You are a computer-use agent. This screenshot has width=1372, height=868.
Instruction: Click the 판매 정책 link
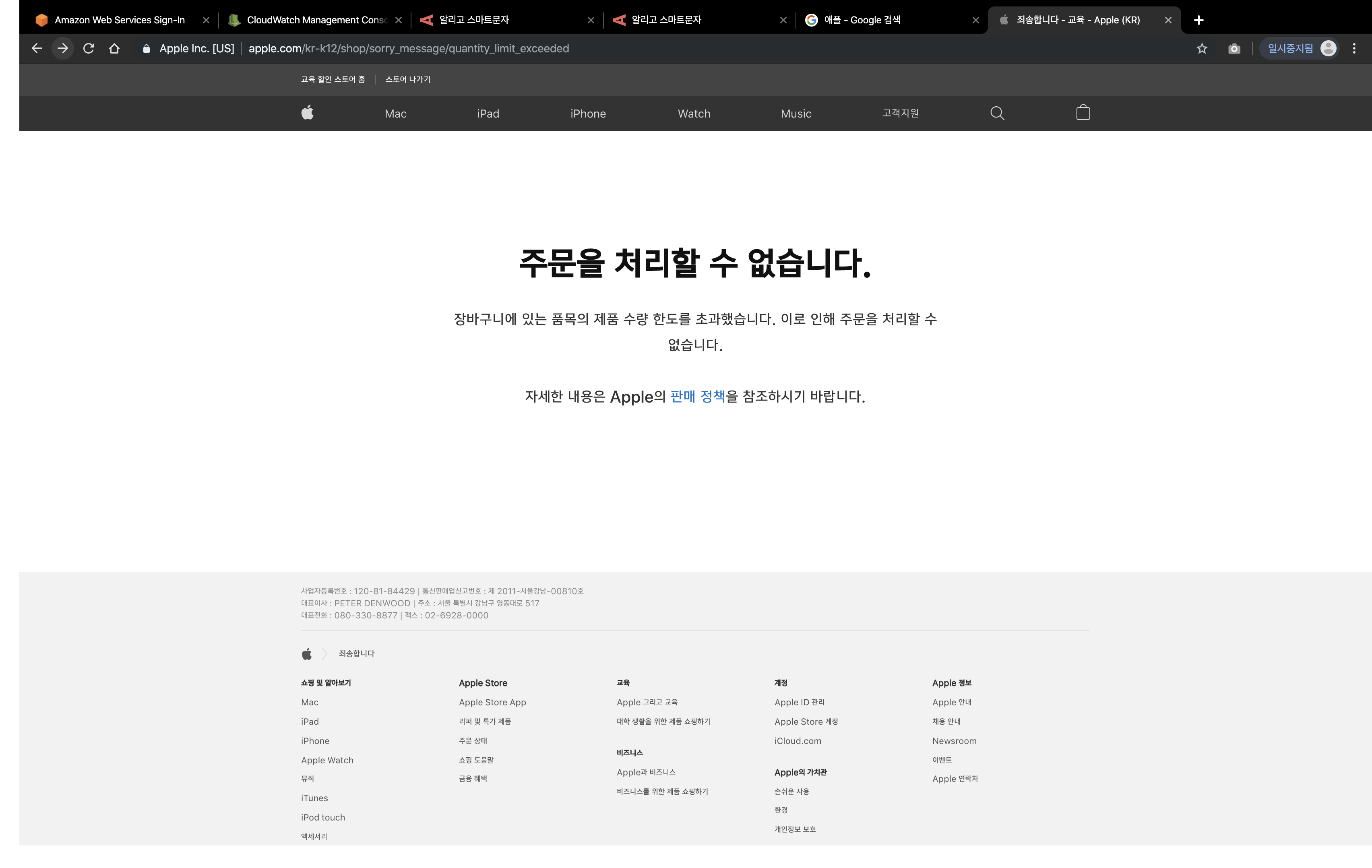(x=697, y=396)
